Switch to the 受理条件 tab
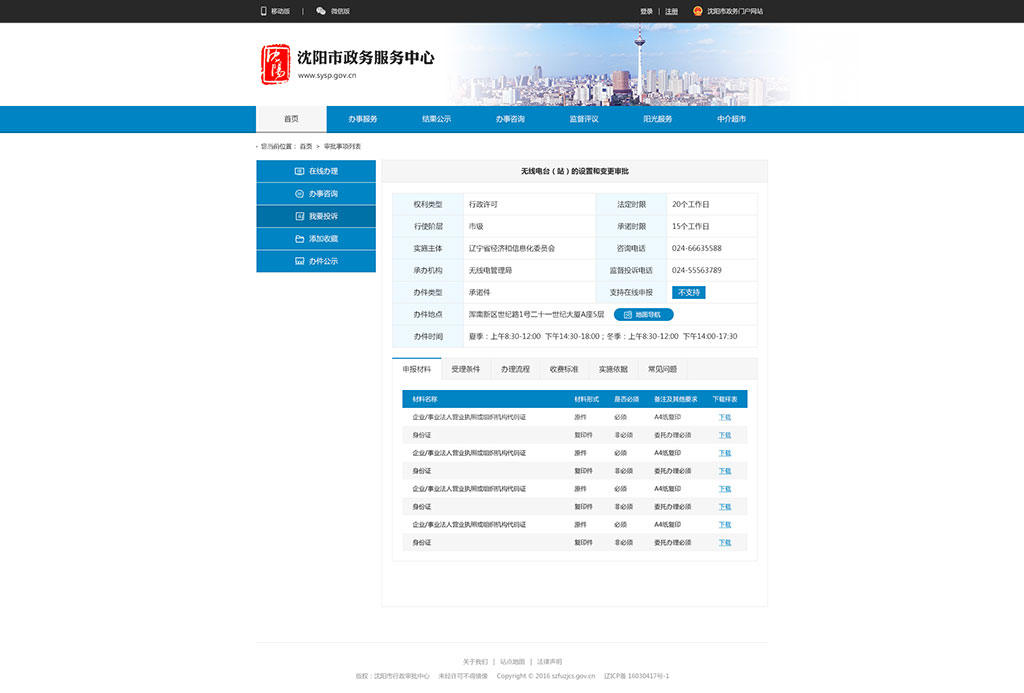Screen dimensions: 1024x693 click(x=465, y=369)
